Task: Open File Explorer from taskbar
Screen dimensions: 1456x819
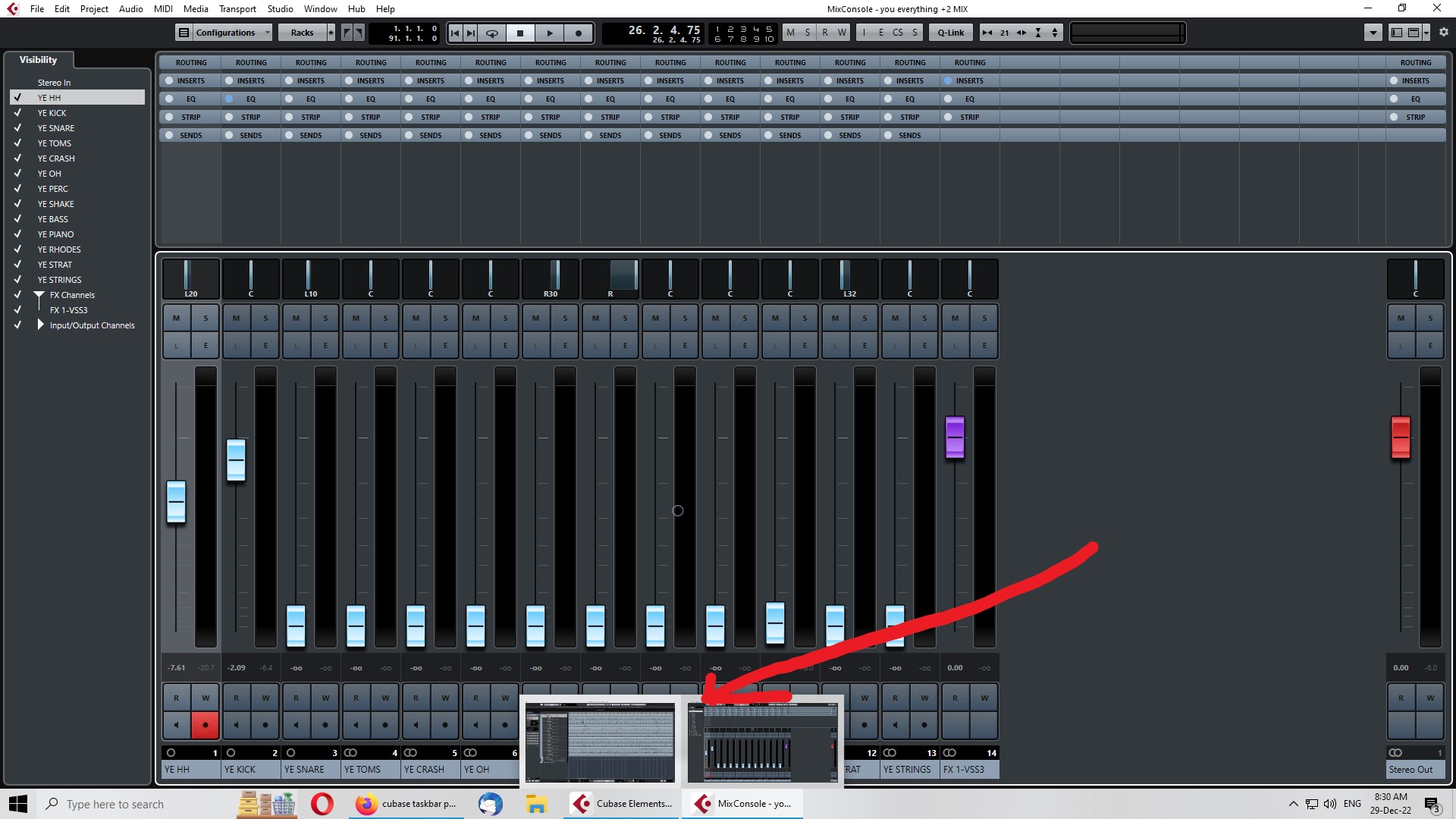Action: (x=536, y=804)
